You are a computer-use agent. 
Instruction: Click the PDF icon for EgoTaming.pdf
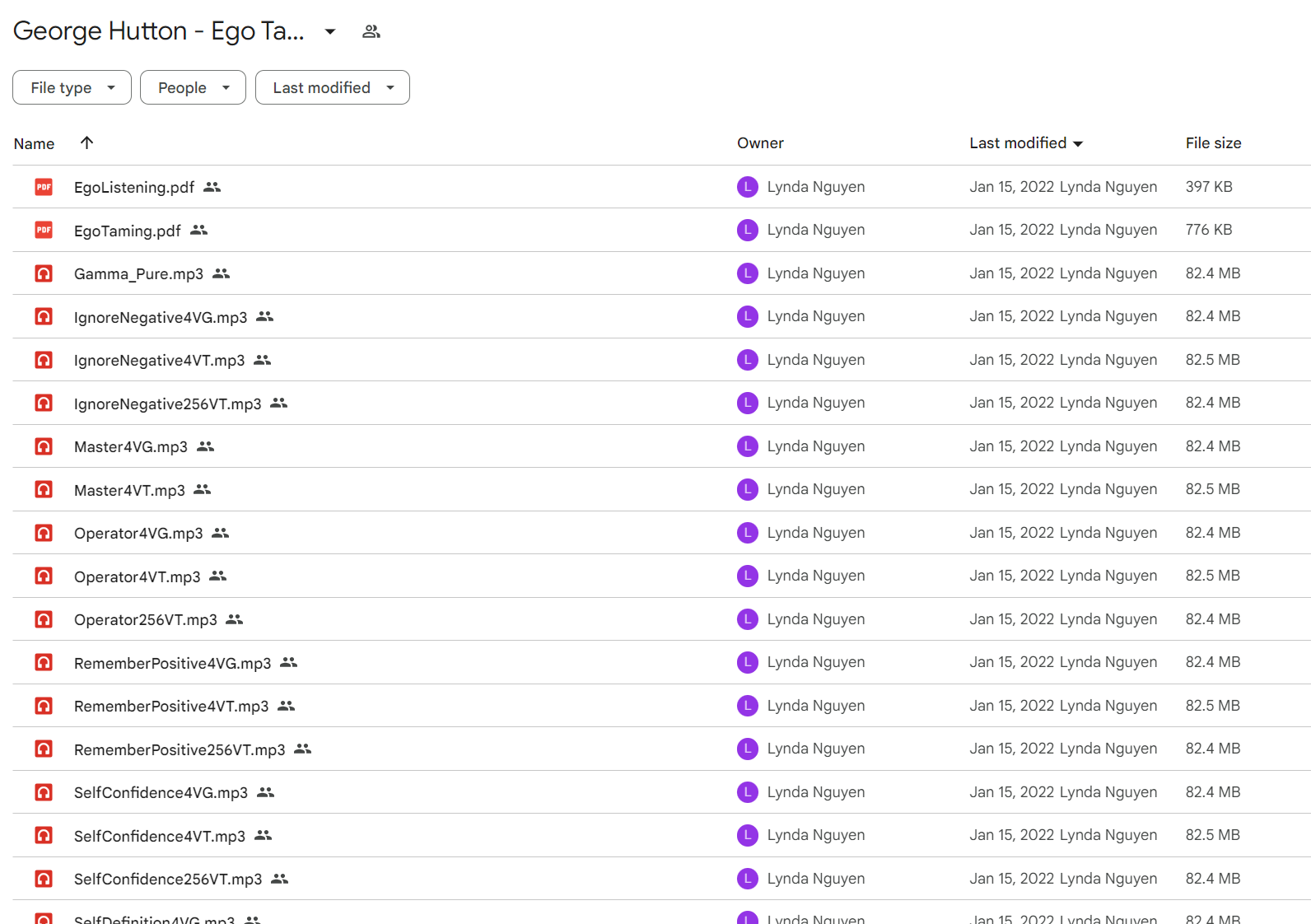tap(44, 230)
